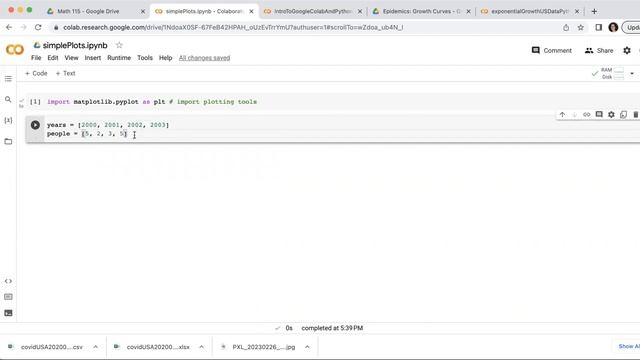Expand options for covidUSA20200...xlsx download
Image resolution: width=640 pixels, height=360 pixels.
click(202, 347)
